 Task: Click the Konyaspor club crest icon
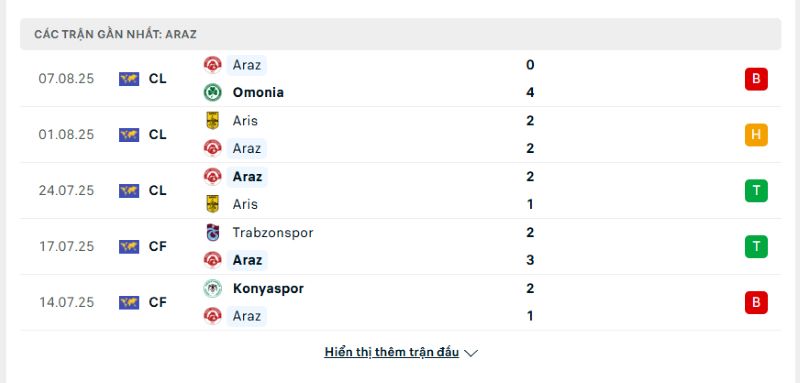pyautogui.click(x=212, y=289)
